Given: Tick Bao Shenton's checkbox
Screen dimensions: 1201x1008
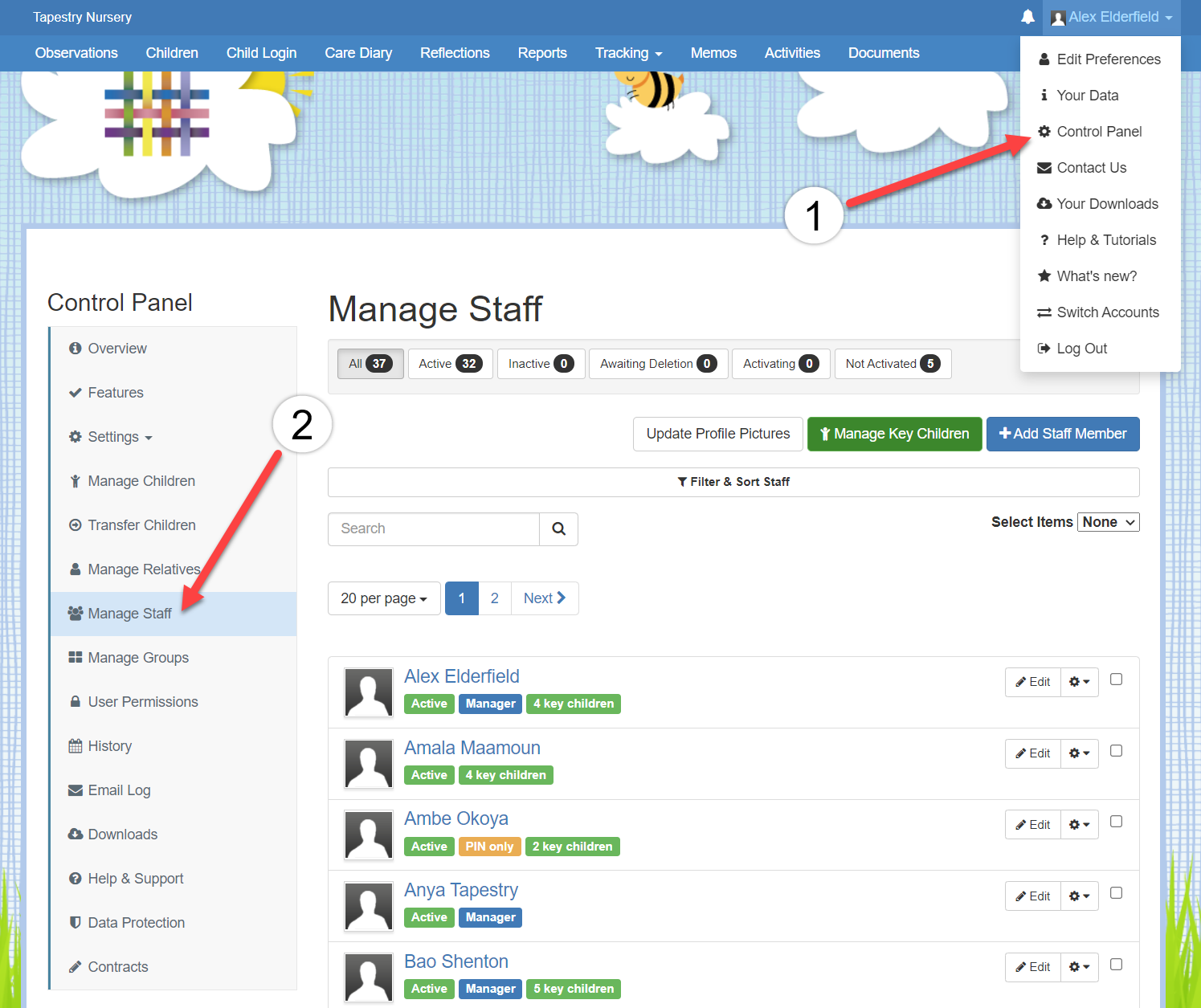Looking at the screenshot, I should (1116, 965).
